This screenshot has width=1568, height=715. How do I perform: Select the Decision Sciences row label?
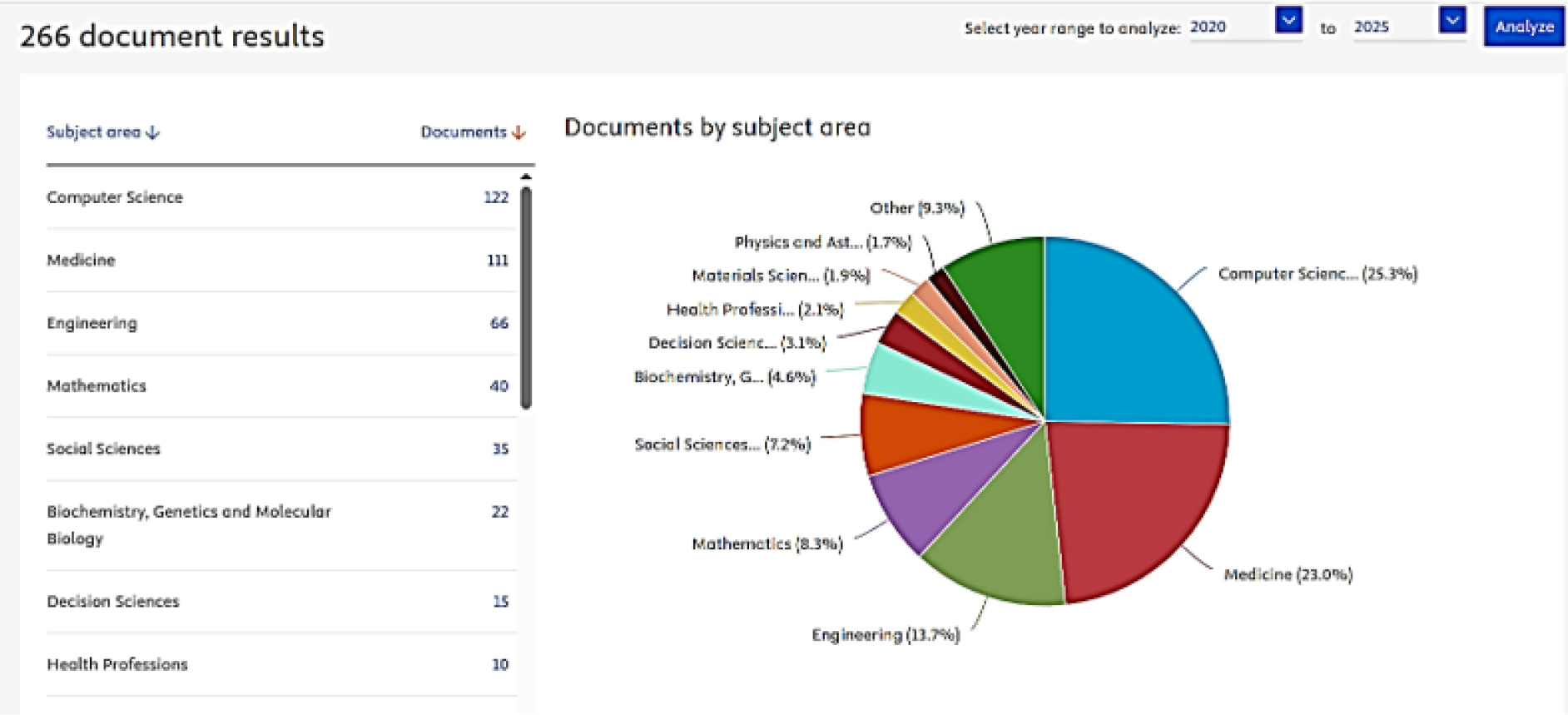(113, 601)
